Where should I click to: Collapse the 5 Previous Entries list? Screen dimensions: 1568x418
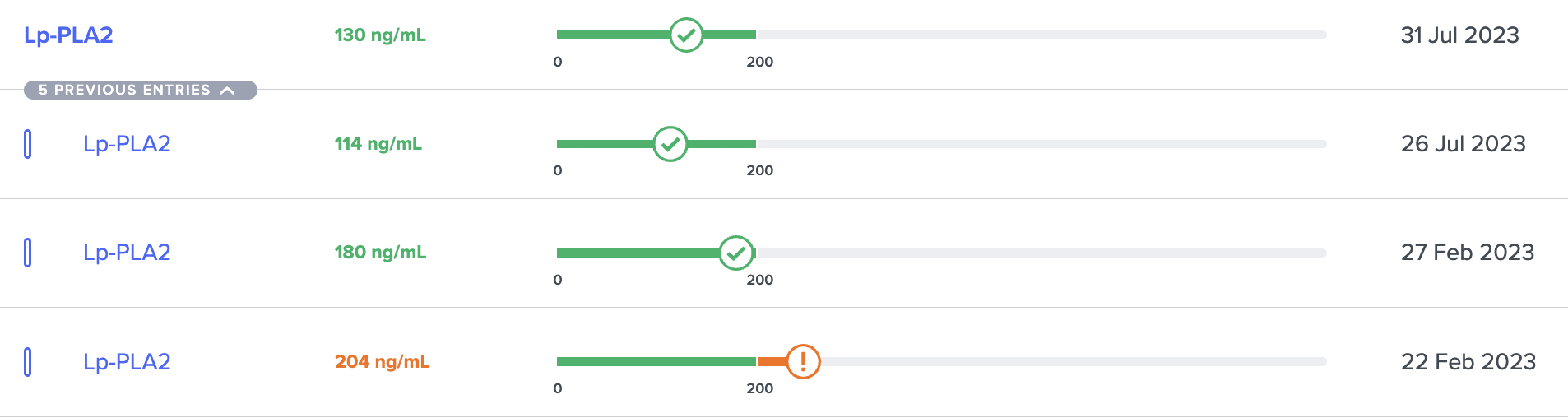tap(141, 90)
